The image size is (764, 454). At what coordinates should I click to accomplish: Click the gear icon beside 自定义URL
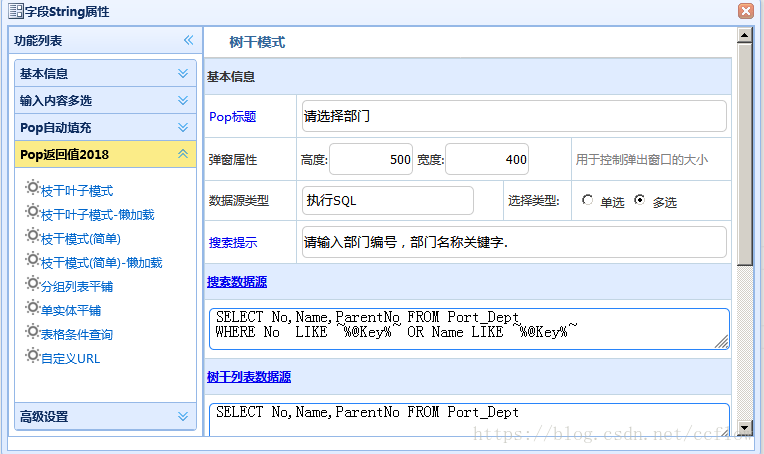33,356
